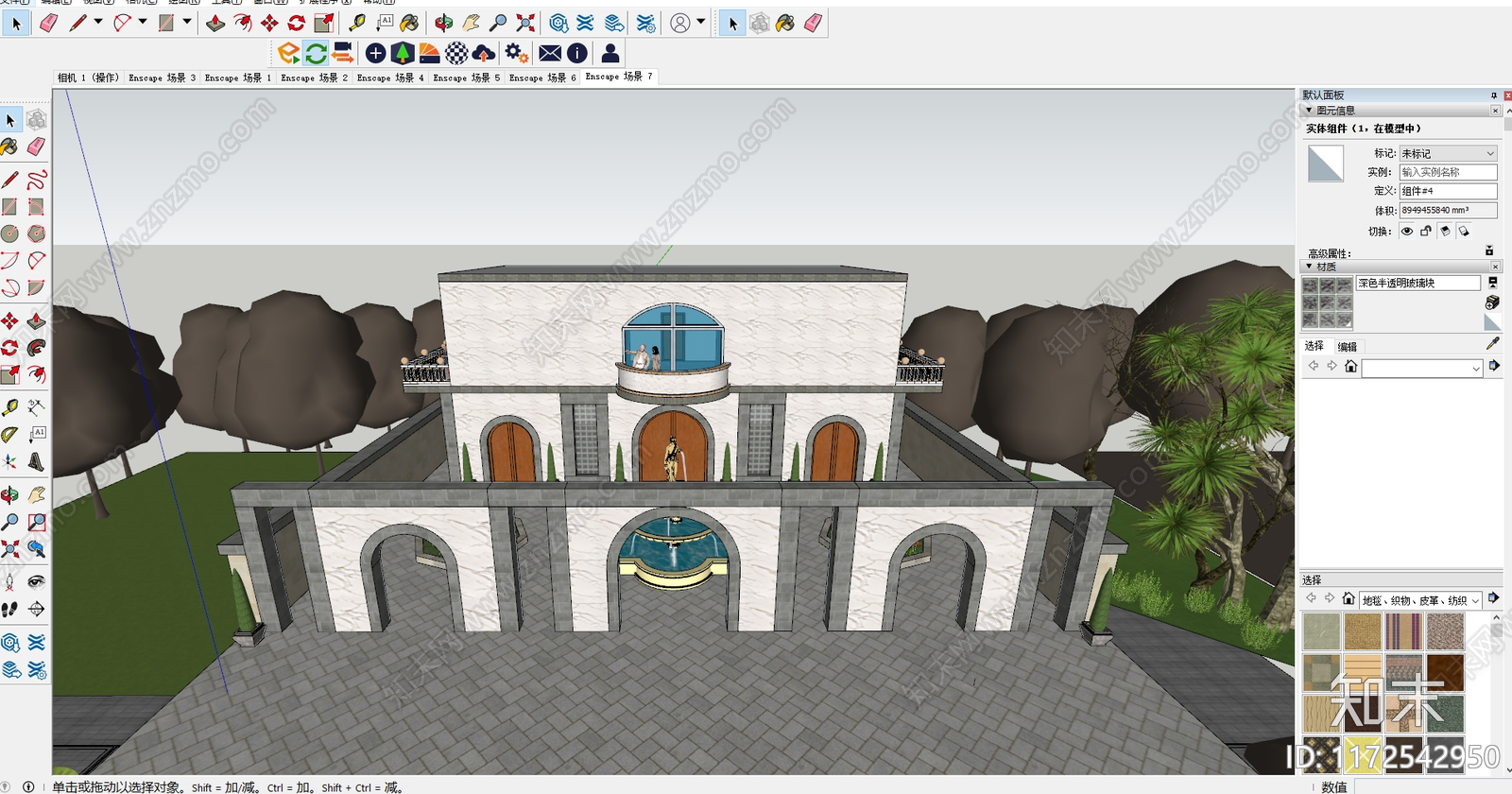The image size is (1512, 794).
Task: Select the Scale tool in top toolbar
Action: 324,23
